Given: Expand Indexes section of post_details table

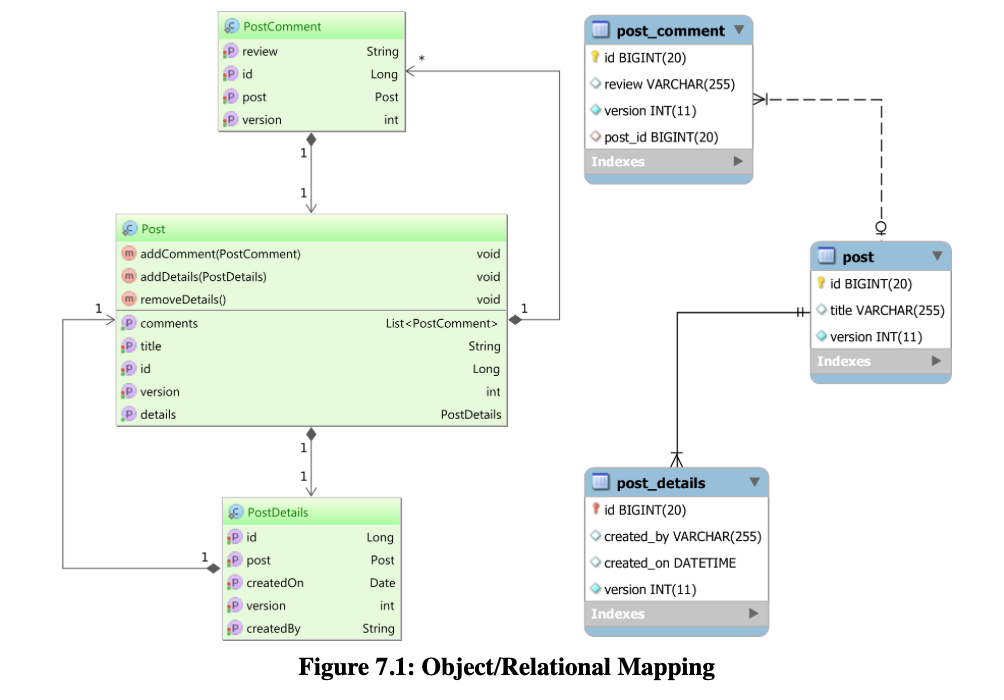Looking at the screenshot, I should pos(754,614).
